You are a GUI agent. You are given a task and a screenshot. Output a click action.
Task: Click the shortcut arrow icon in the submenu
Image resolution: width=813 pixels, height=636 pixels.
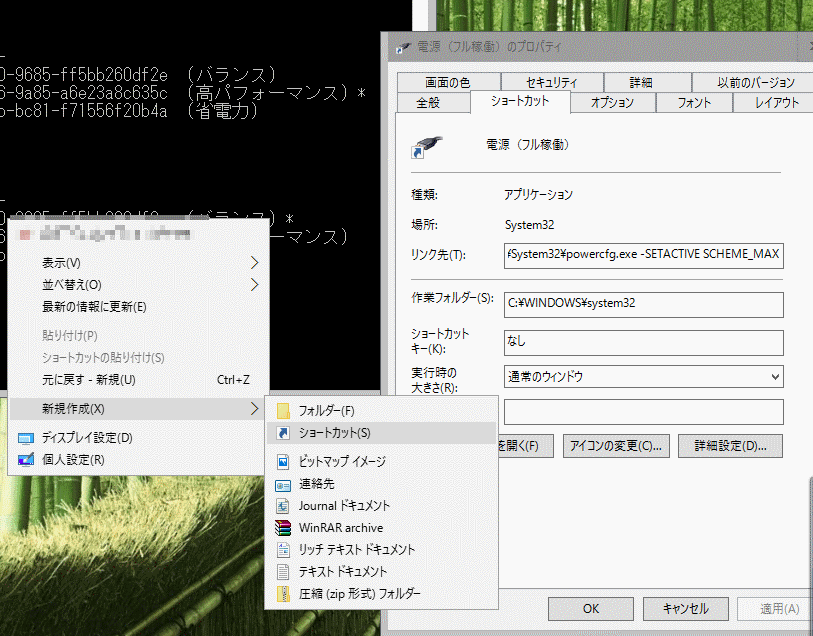coord(283,433)
